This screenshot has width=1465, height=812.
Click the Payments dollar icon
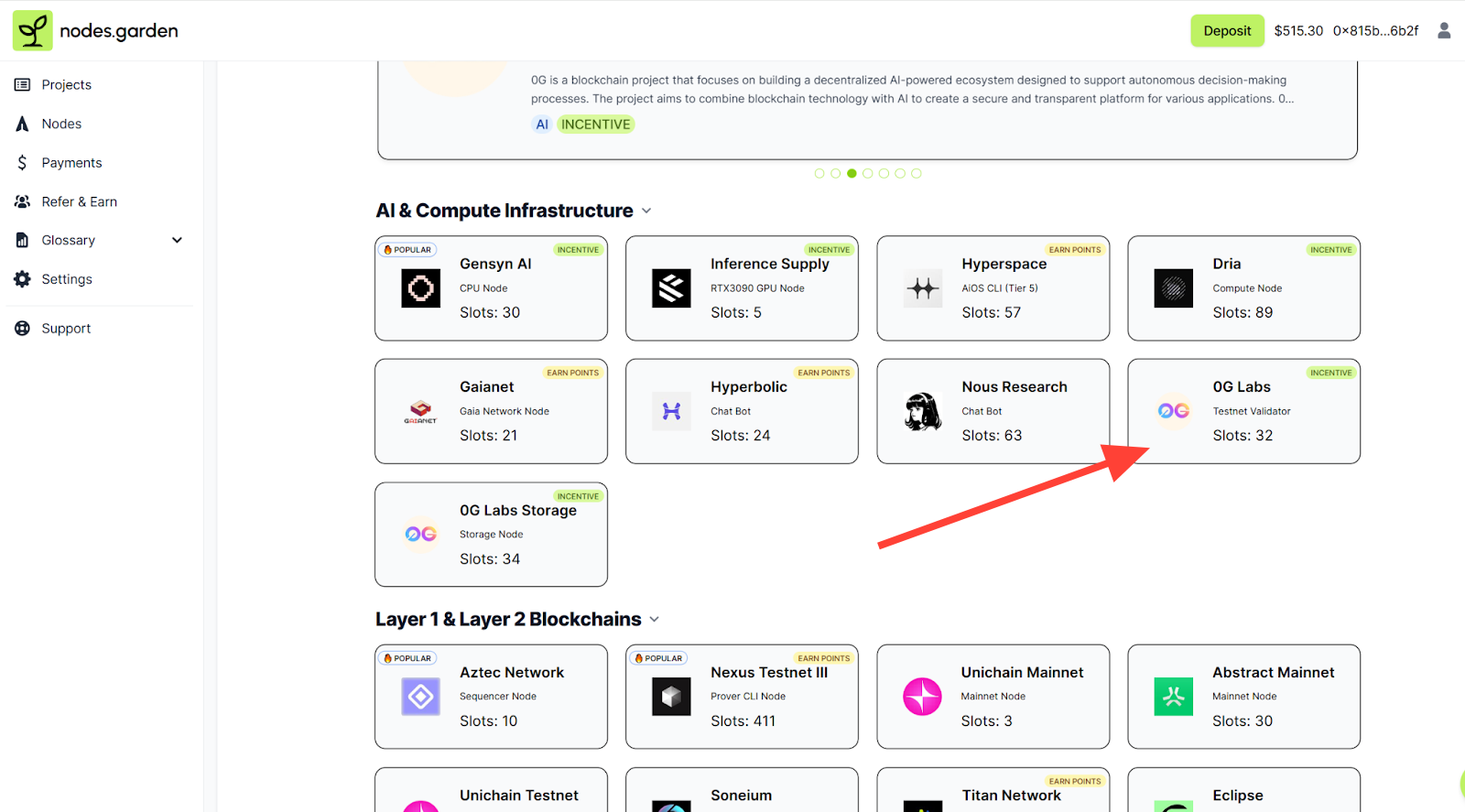(x=22, y=162)
